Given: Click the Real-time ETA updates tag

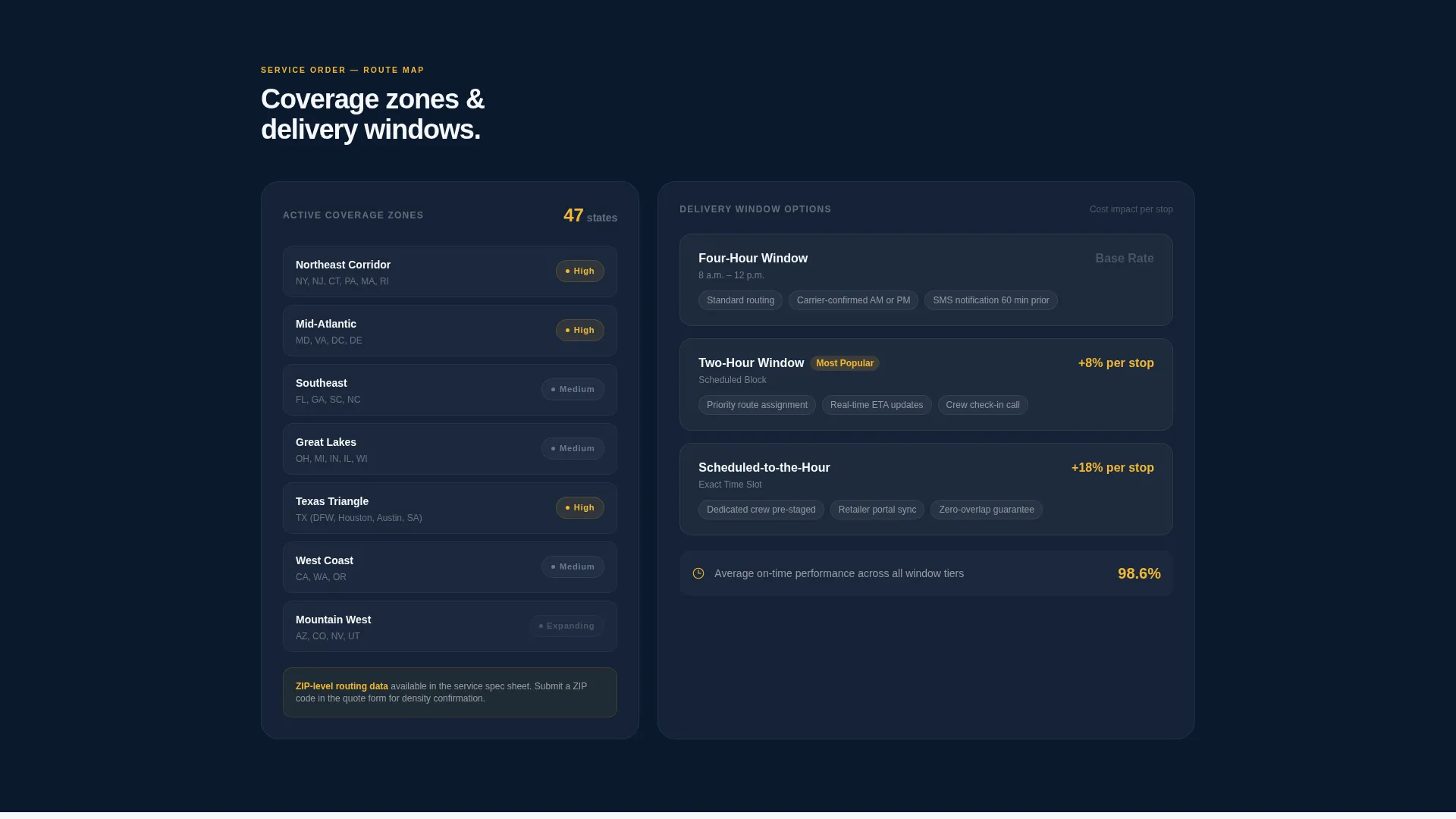Looking at the screenshot, I should point(877,405).
